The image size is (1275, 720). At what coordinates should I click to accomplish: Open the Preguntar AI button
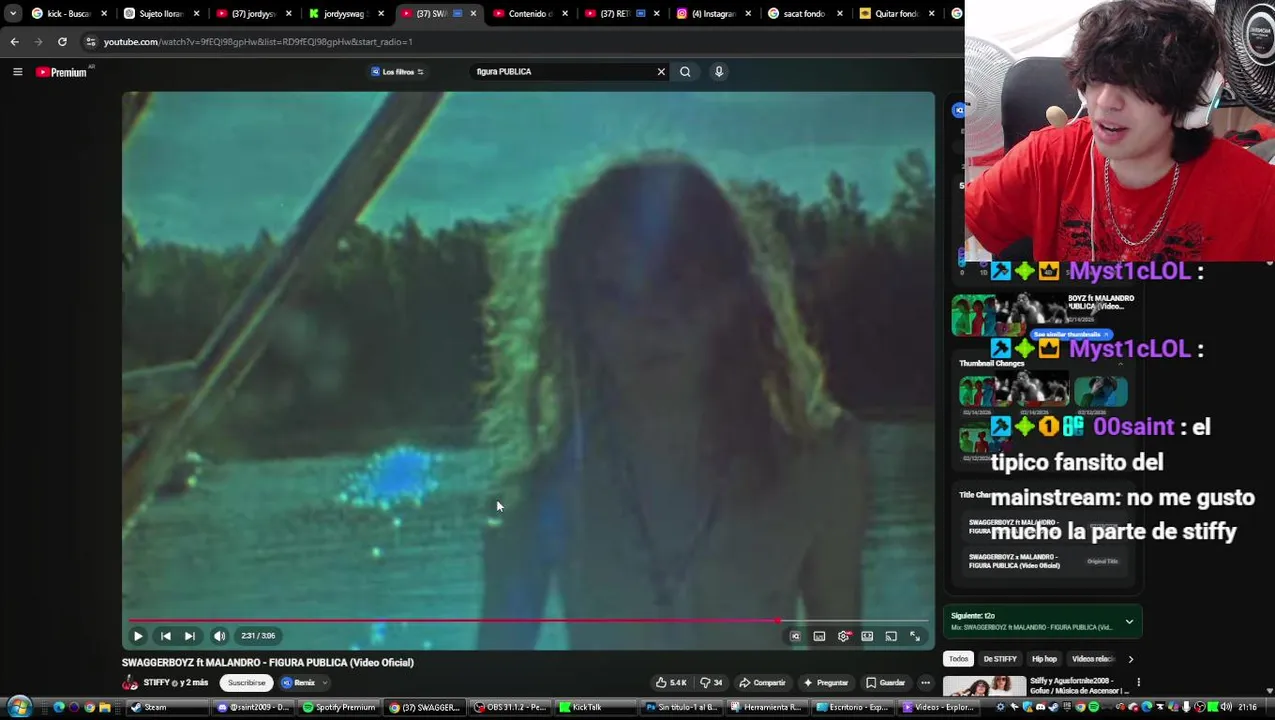[826, 683]
